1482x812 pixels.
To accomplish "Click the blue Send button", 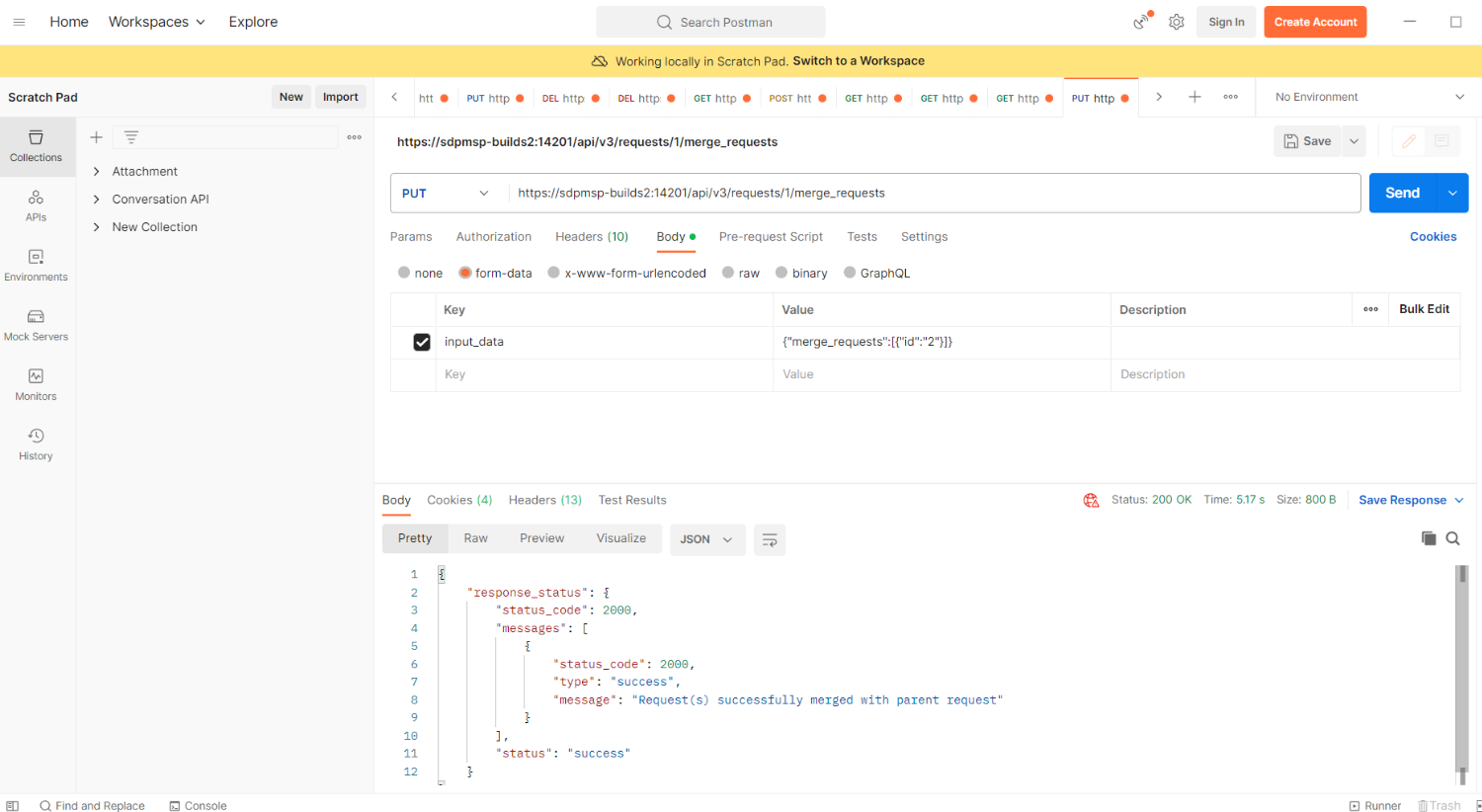I will pyautogui.click(x=1401, y=193).
